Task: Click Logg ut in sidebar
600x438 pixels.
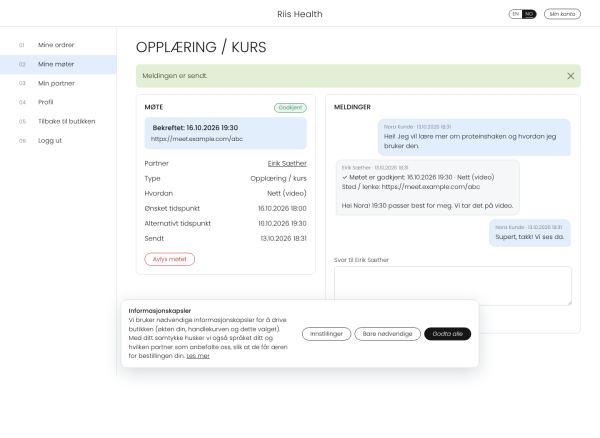Action: tap(58, 140)
